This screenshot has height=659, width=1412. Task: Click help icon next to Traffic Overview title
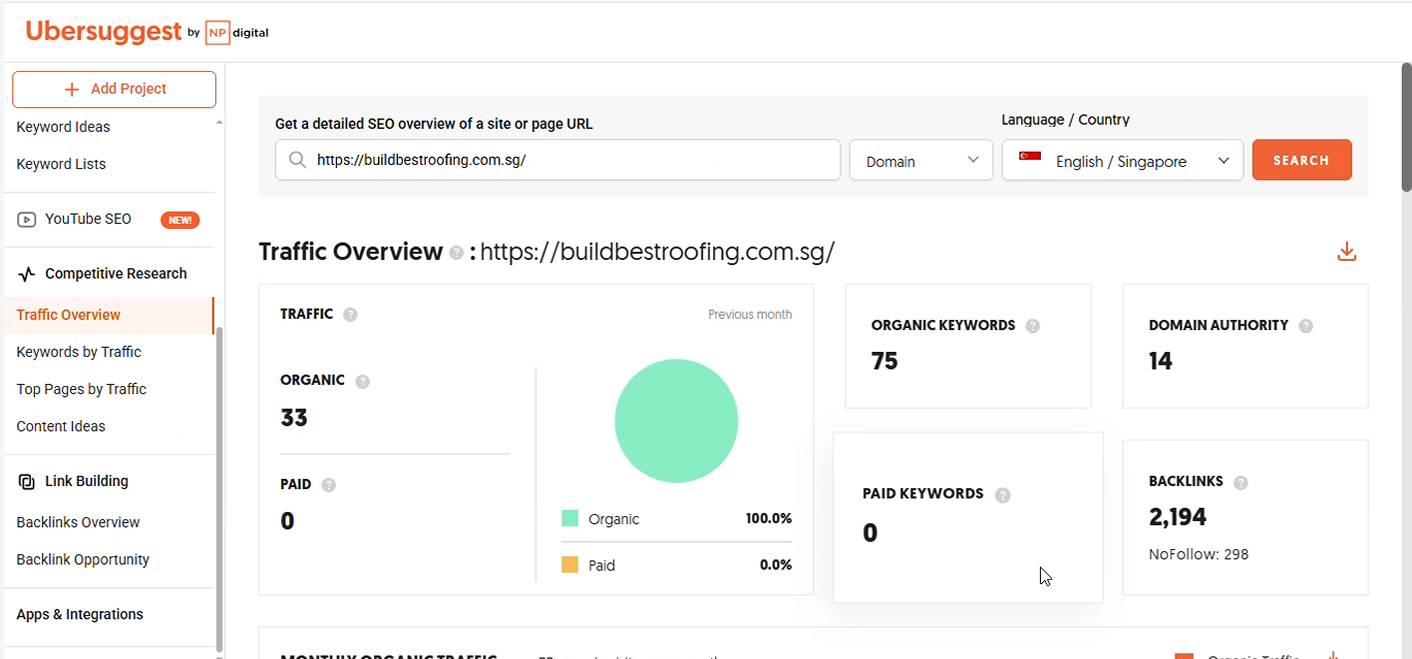click(456, 253)
